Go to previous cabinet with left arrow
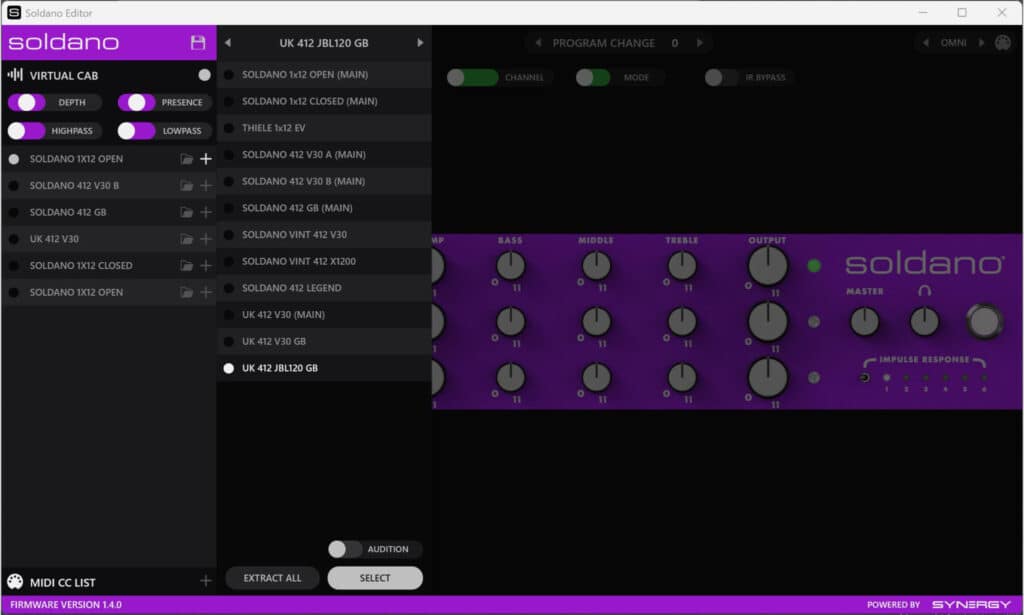 point(228,42)
